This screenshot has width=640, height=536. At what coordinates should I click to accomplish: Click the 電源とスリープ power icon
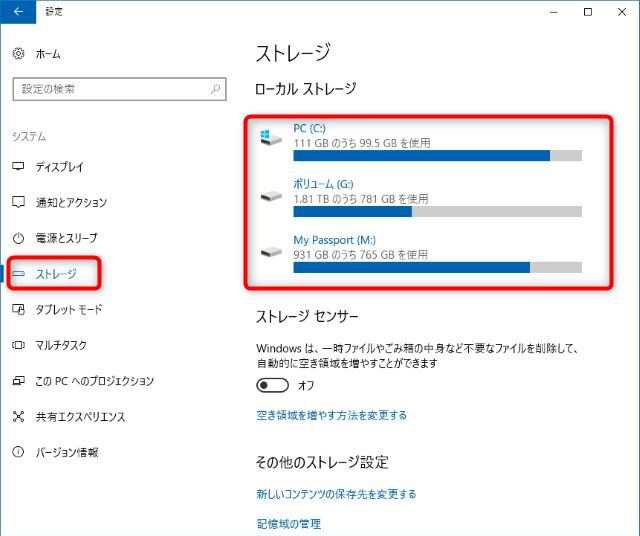click(18, 238)
